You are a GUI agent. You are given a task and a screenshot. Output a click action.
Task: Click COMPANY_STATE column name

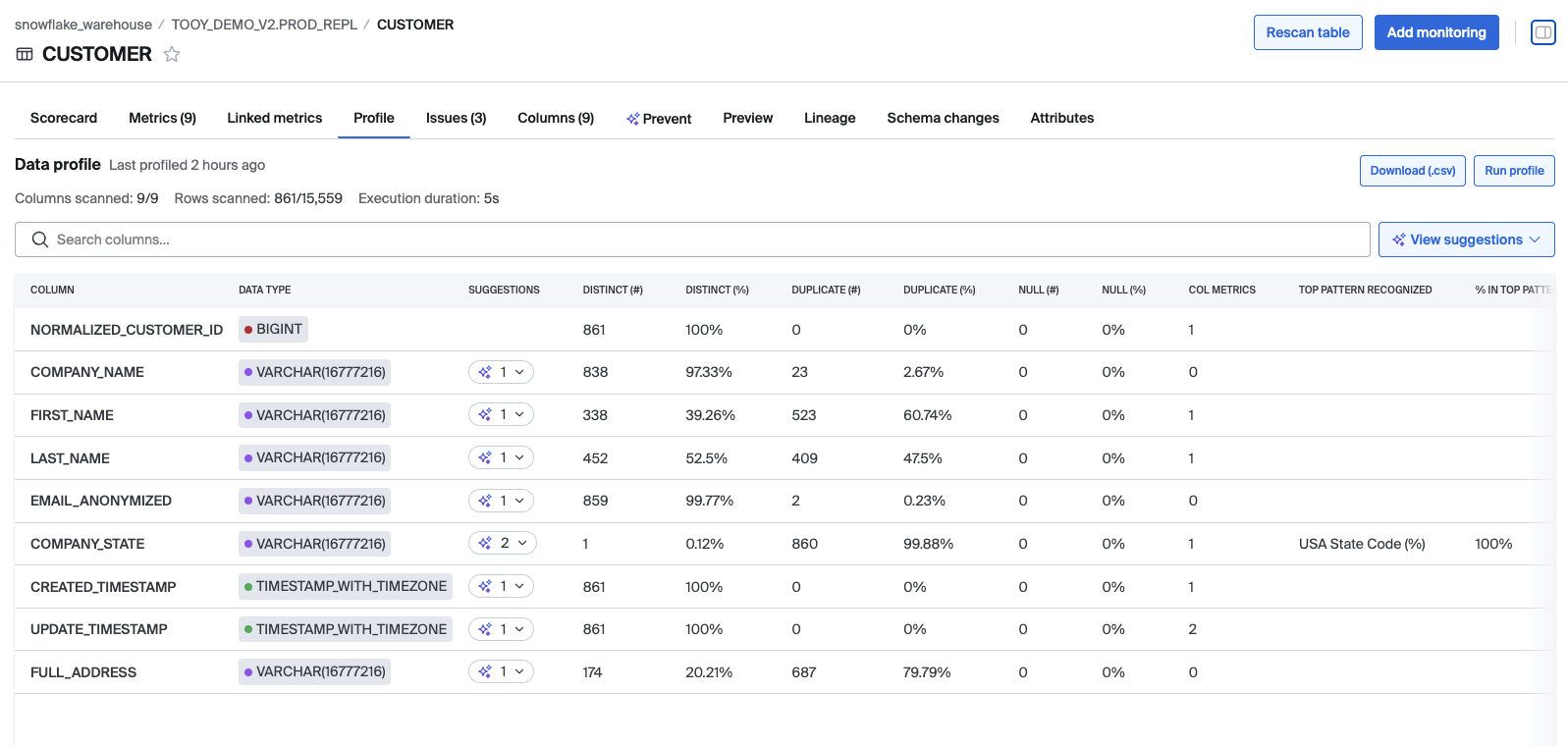point(87,544)
